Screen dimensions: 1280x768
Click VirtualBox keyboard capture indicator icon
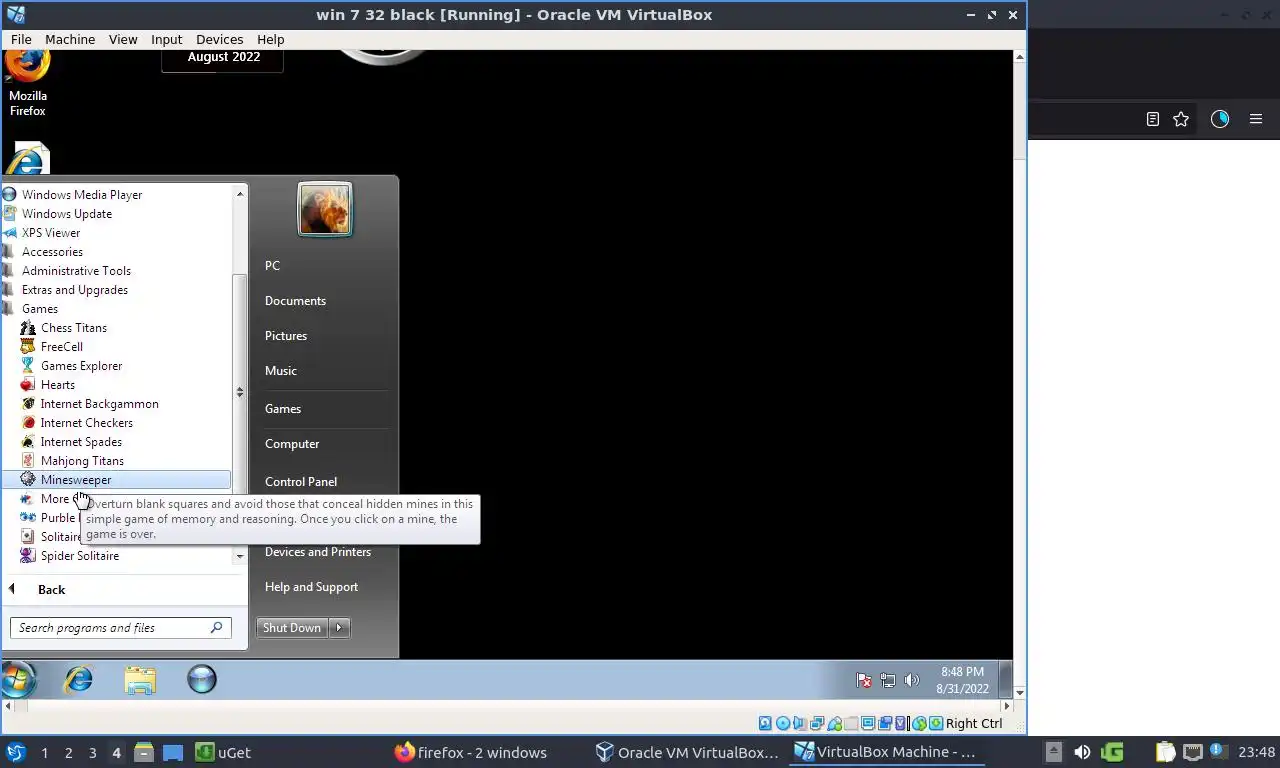point(936,723)
